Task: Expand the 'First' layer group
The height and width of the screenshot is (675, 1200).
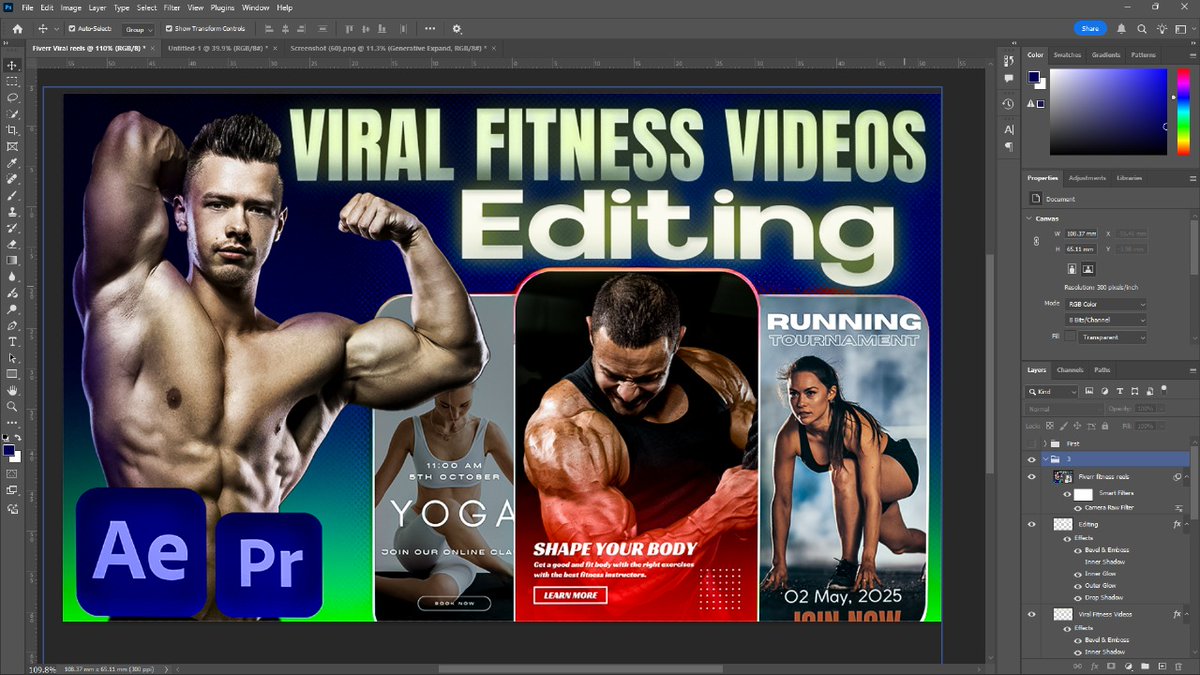Action: pyautogui.click(x=1045, y=443)
